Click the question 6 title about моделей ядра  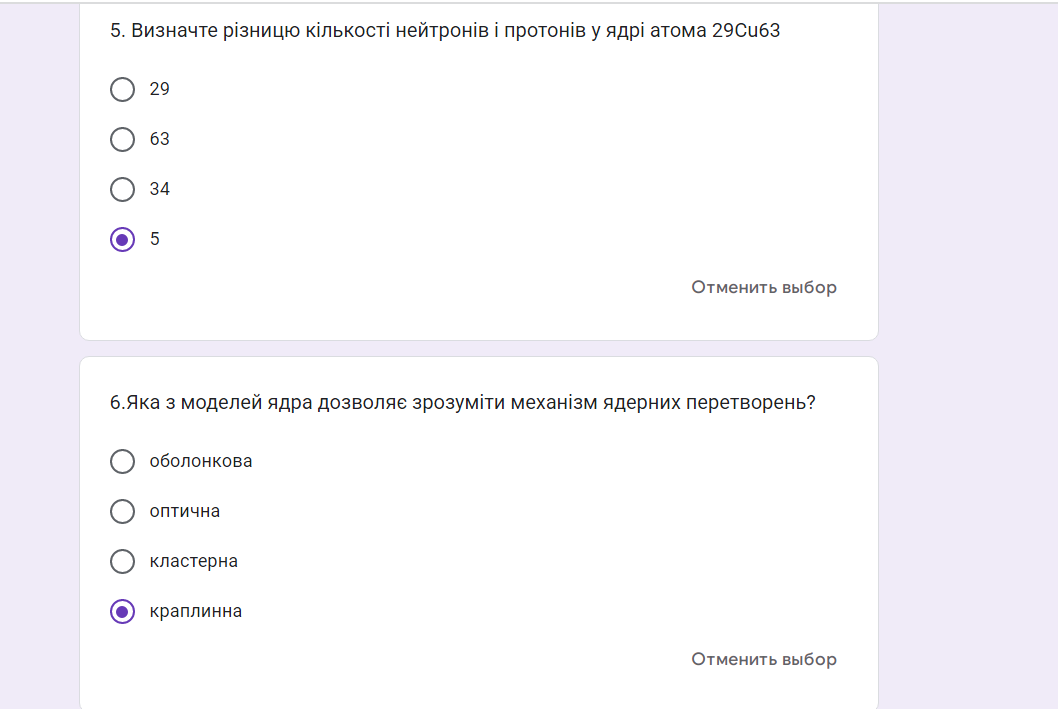(463, 403)
